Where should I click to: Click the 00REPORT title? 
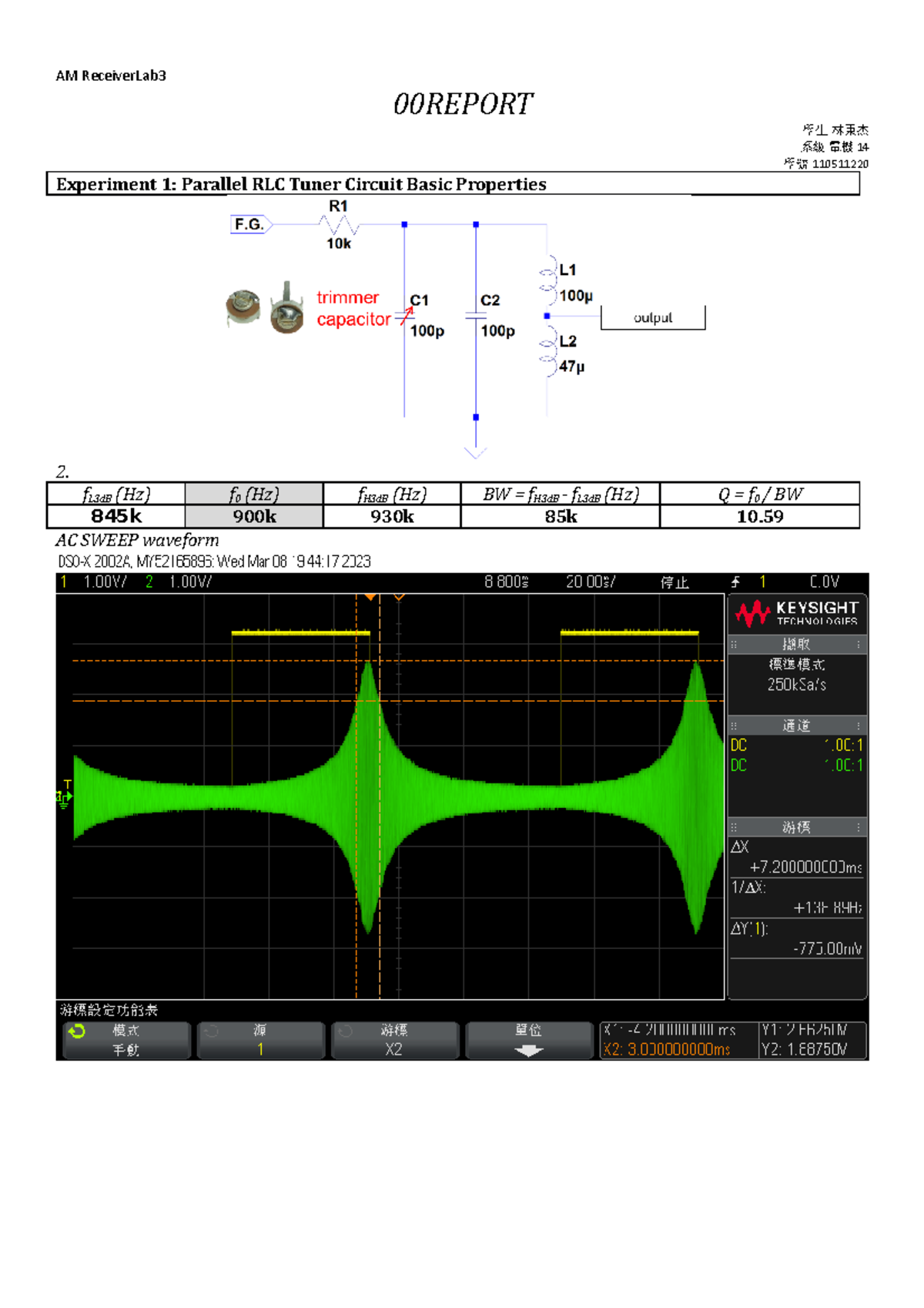pos(463,104)
